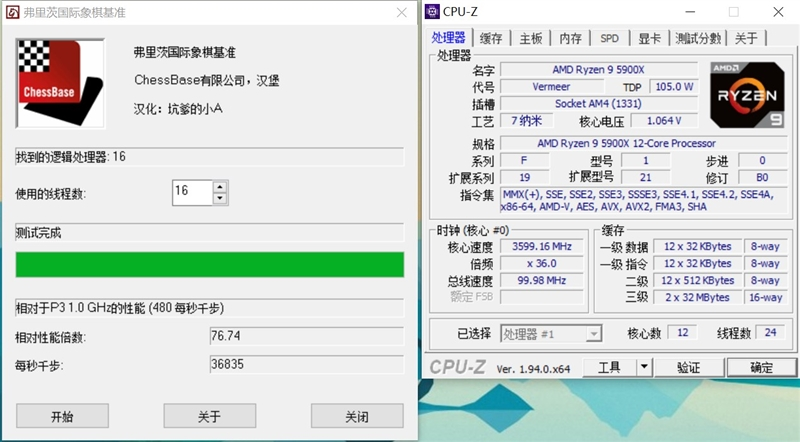Click the multiplier x 36.0 value
This screenshot has width=800, height=442.
pos(542,263)
